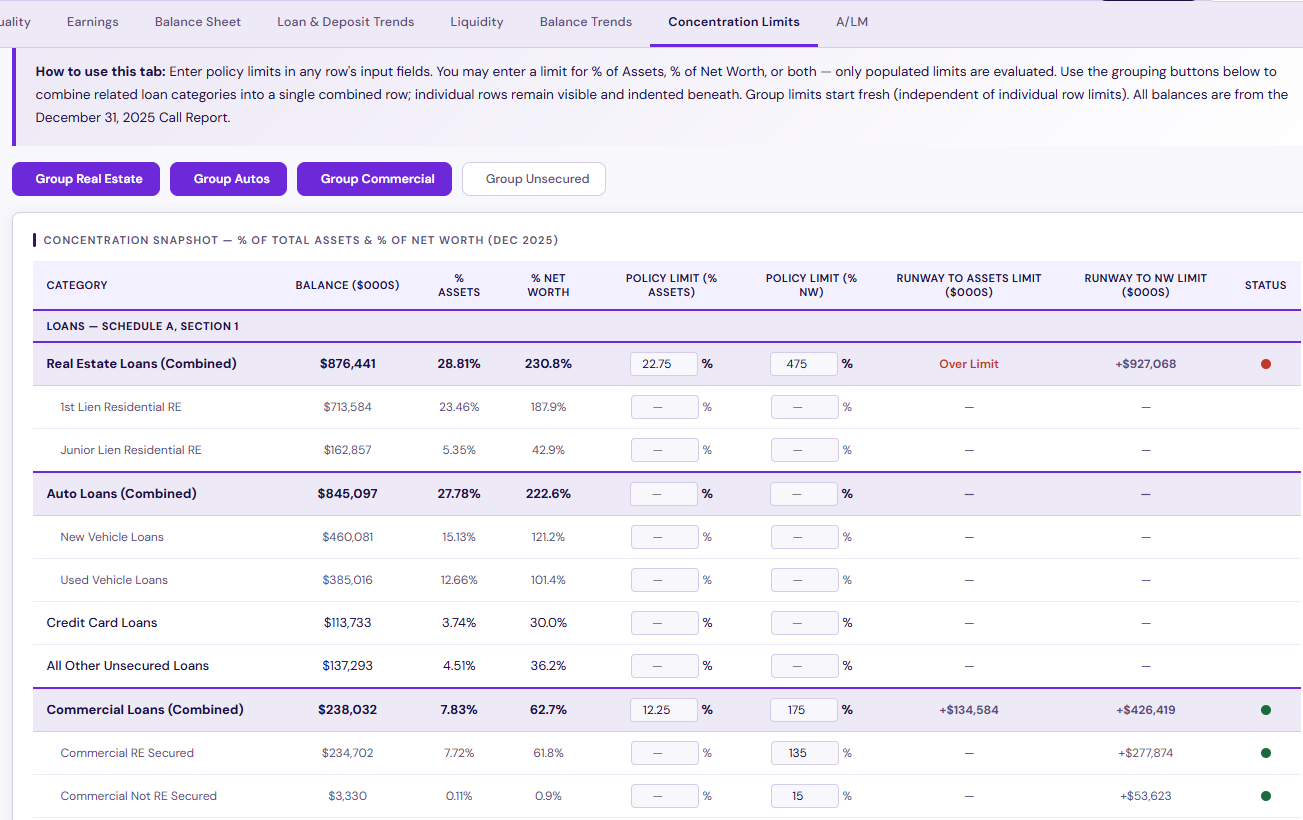Toggle the Group Real Estate button
1303x820 pixels.
click(89, 179)
